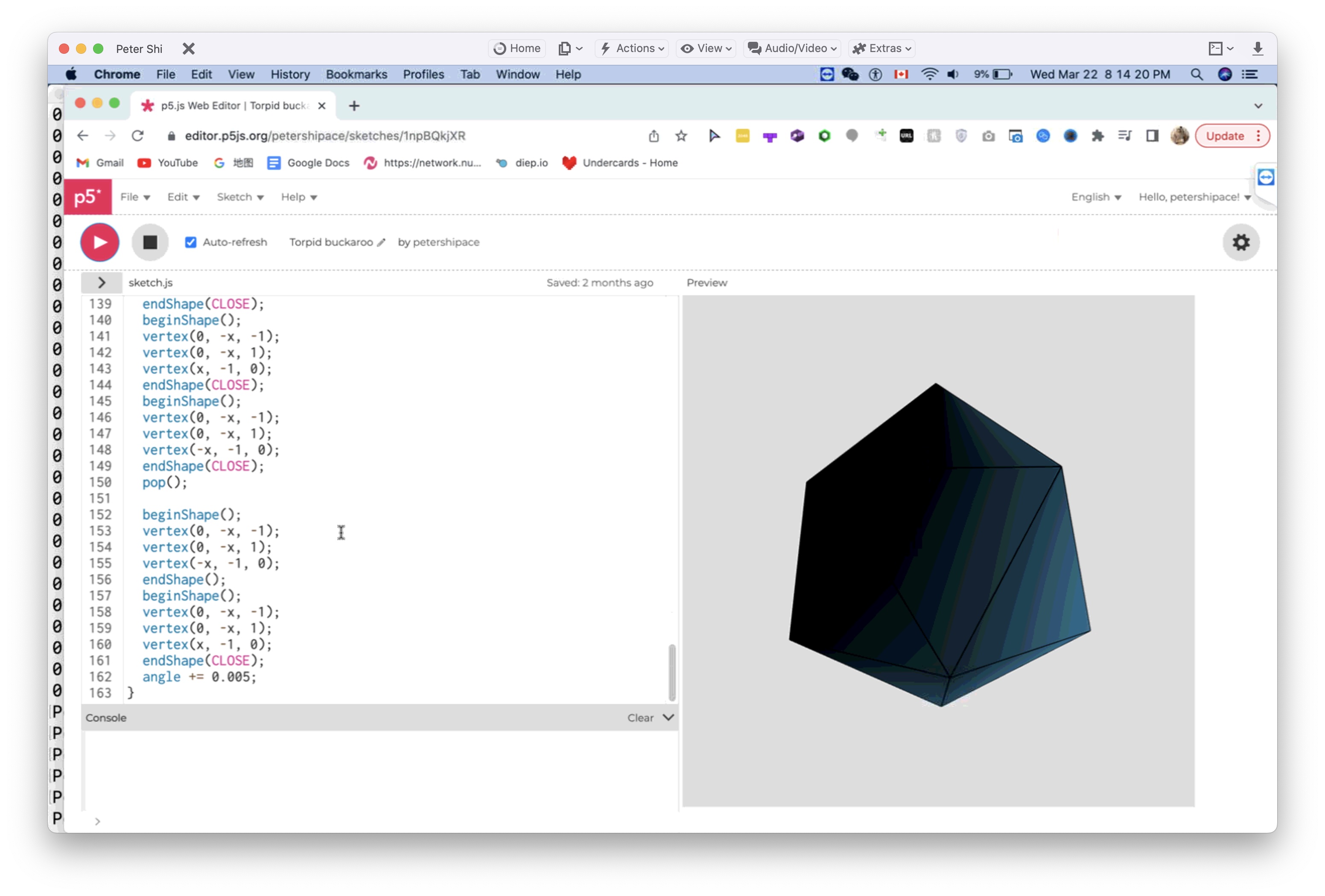Open the Gmail bookmark
Screen dimensions: 1325x896
click(x=100, y=163)
